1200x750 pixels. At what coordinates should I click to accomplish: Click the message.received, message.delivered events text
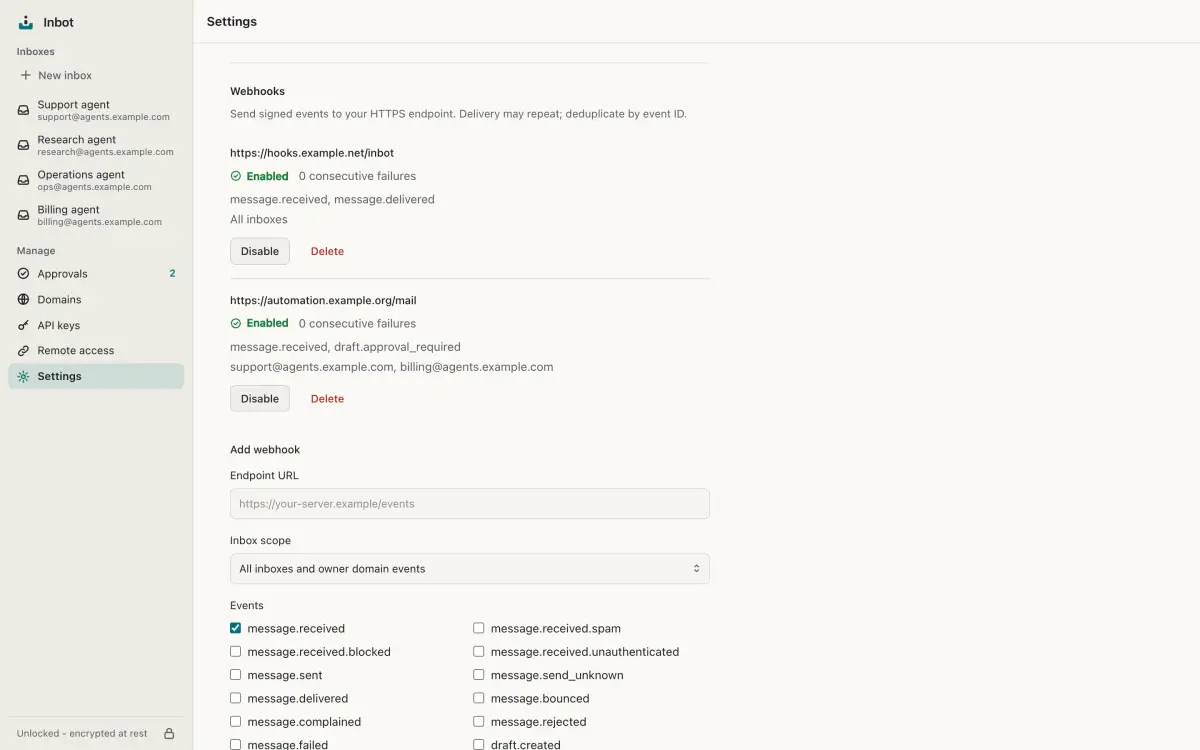tap(332, 199)
